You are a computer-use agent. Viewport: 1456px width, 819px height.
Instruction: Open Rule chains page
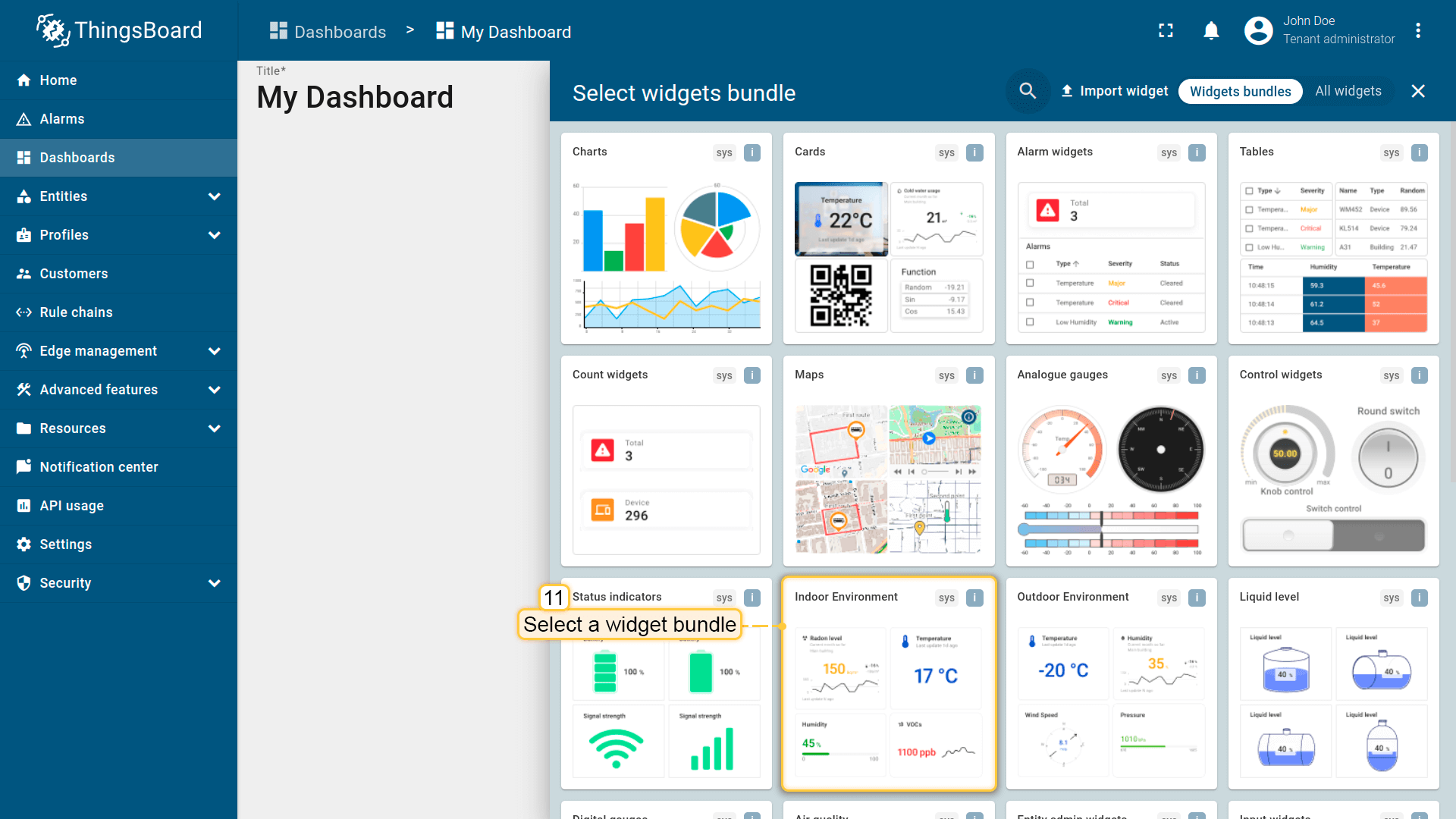[76, 312]
